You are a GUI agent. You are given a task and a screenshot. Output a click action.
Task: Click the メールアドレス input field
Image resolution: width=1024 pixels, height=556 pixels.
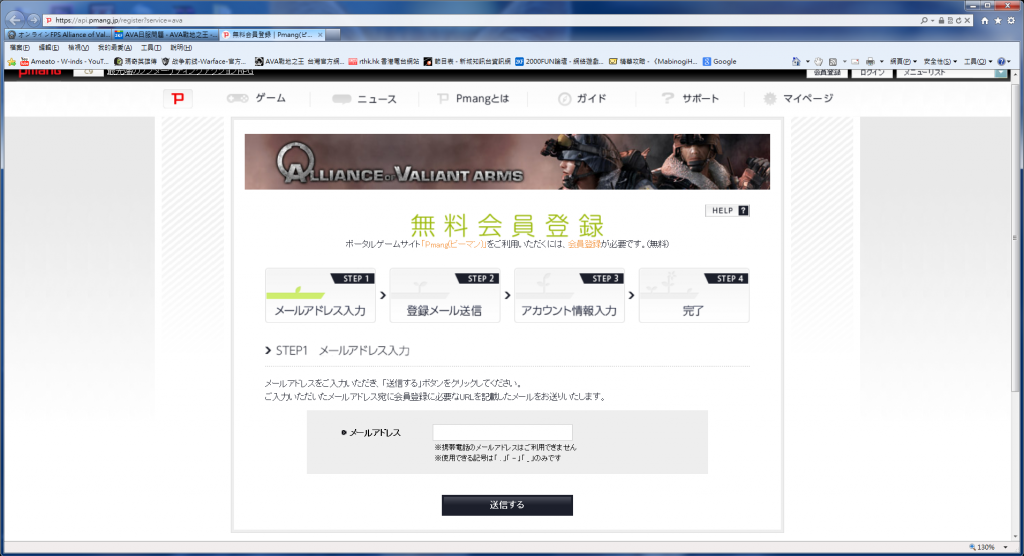coord(502,433)
